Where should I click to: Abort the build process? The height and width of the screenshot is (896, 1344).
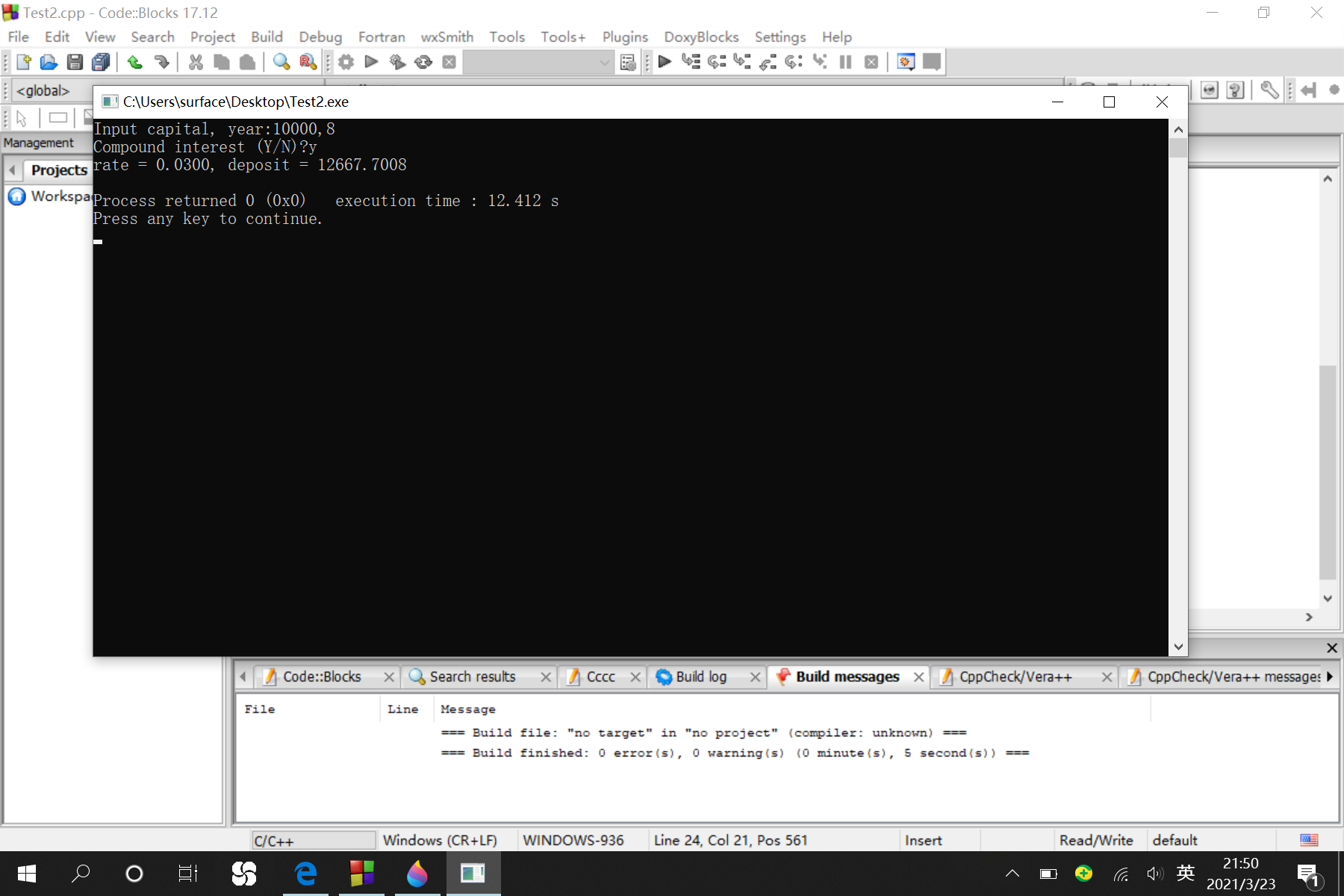449,62
